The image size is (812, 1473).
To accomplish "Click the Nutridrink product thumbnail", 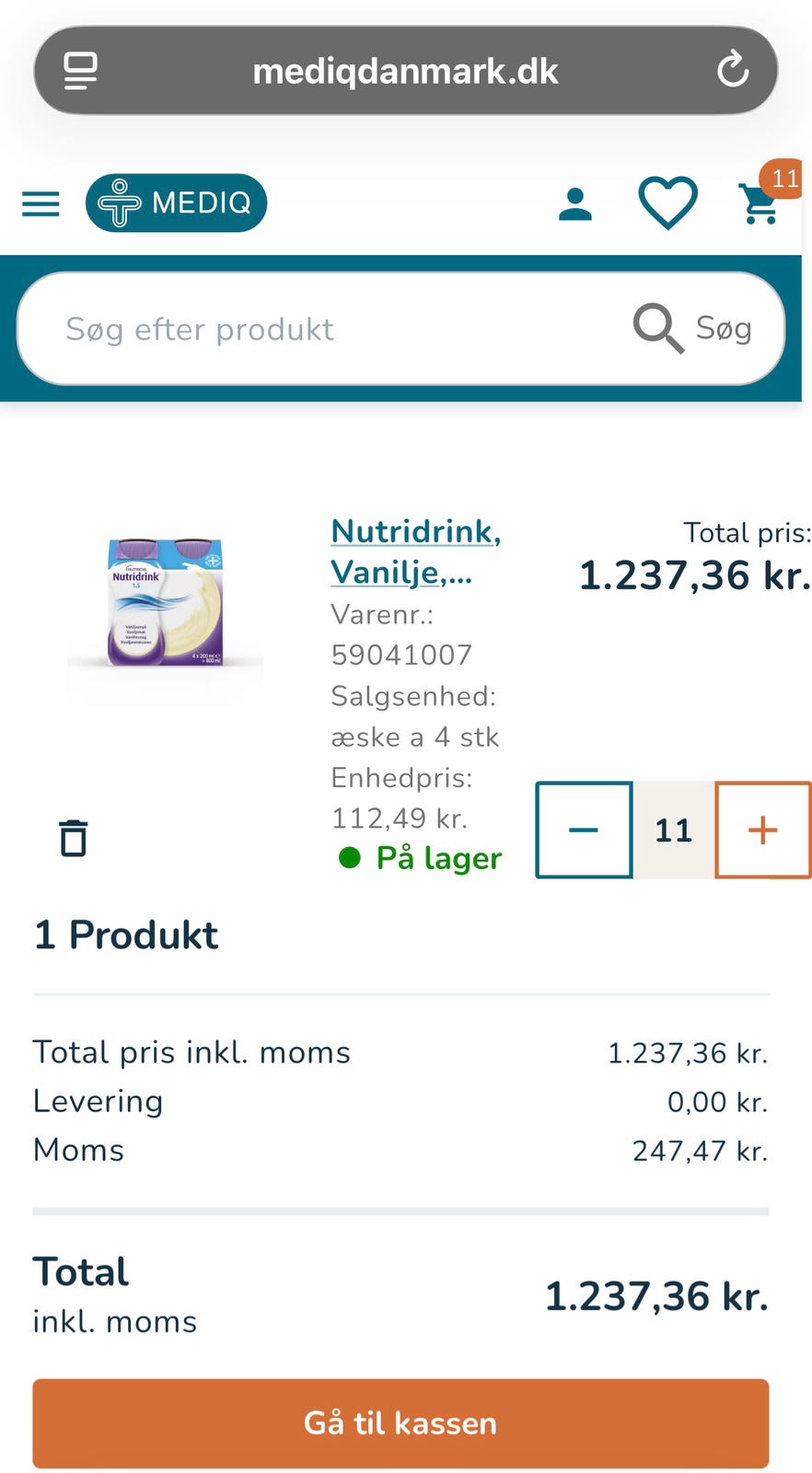I will tap(166, 604).
